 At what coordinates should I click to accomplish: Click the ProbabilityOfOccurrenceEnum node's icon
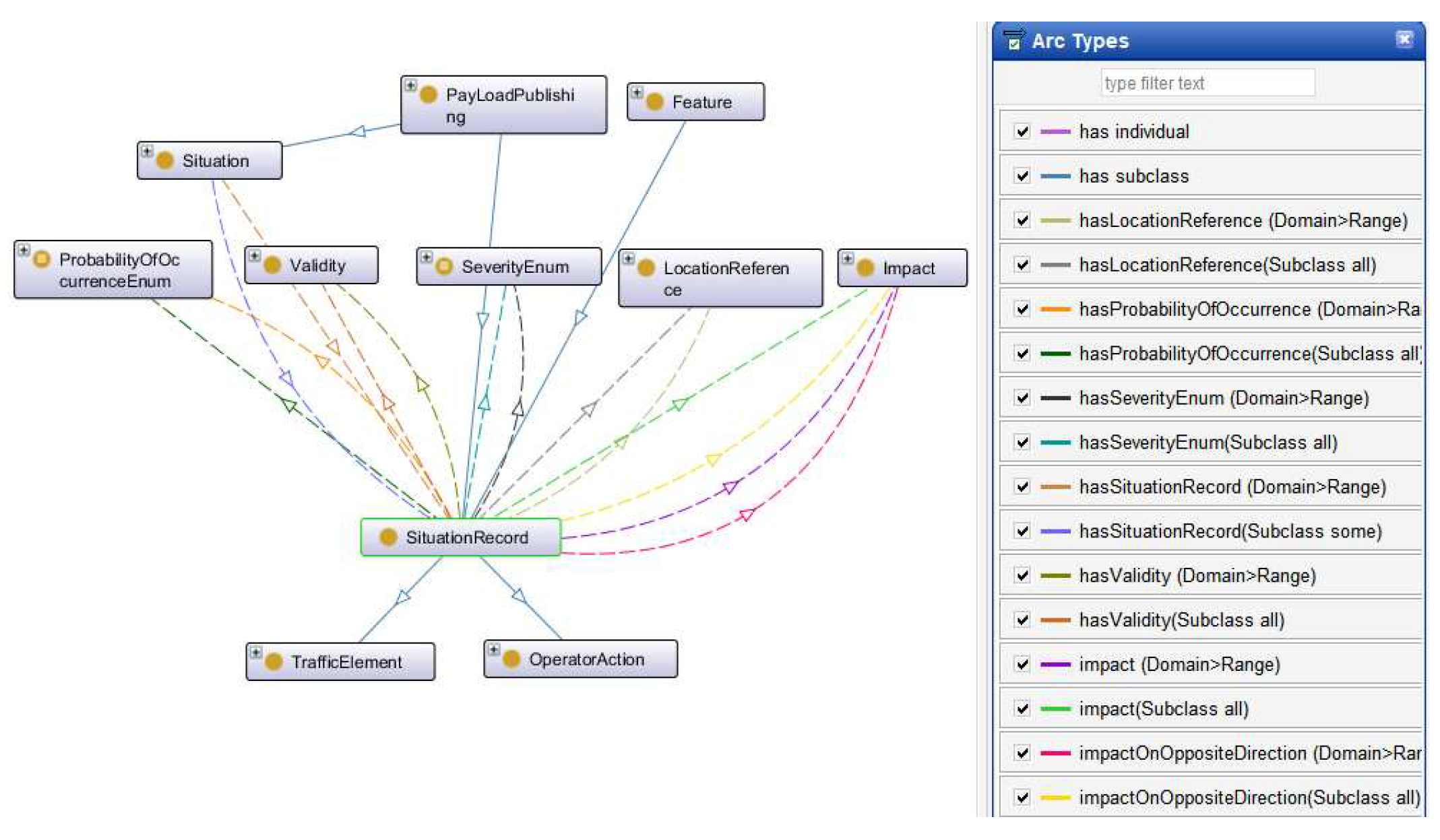pos(42,259)
